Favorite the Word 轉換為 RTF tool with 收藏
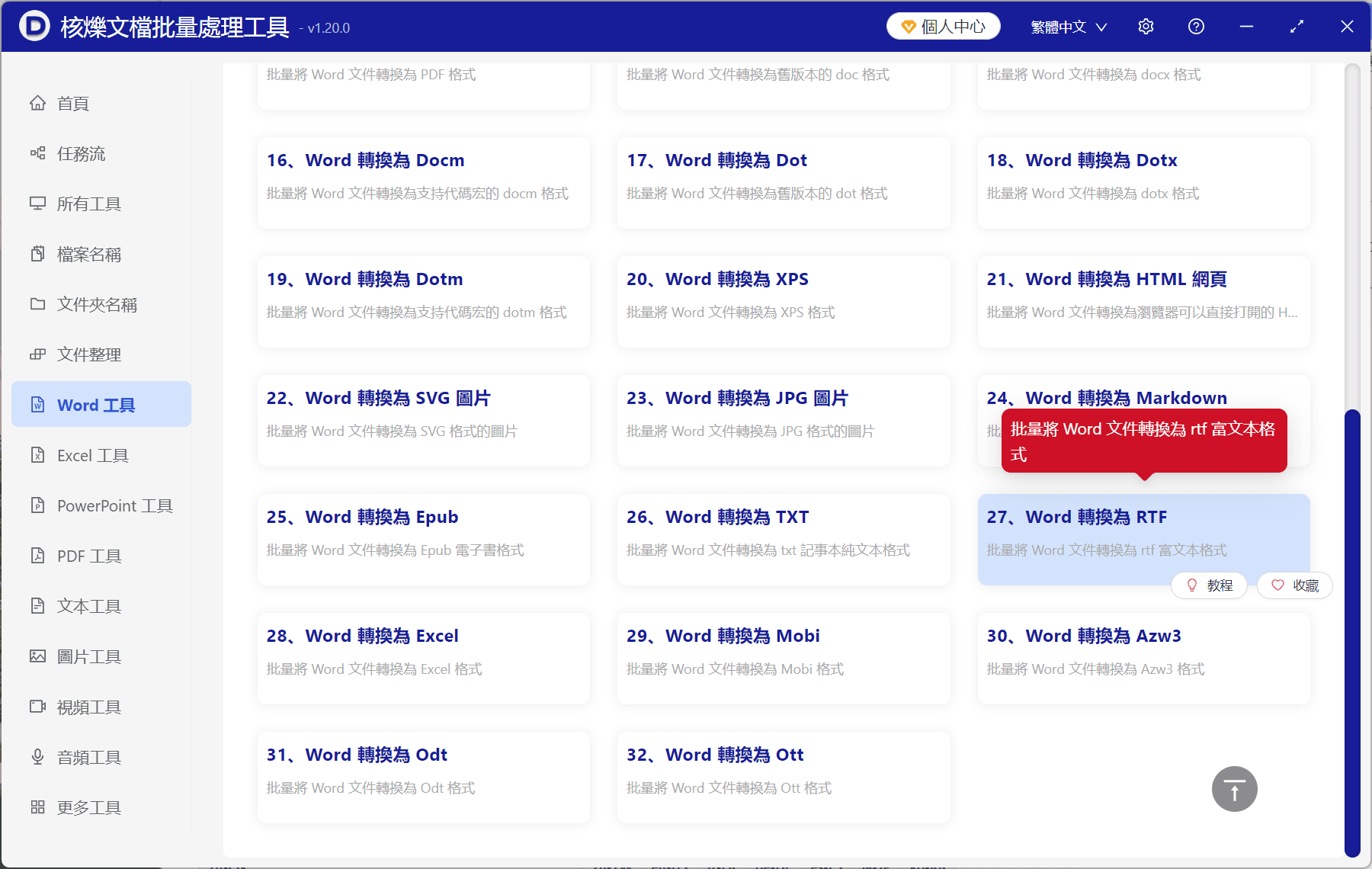This screenshot has height=869, width=1372. pos(1294,585)
